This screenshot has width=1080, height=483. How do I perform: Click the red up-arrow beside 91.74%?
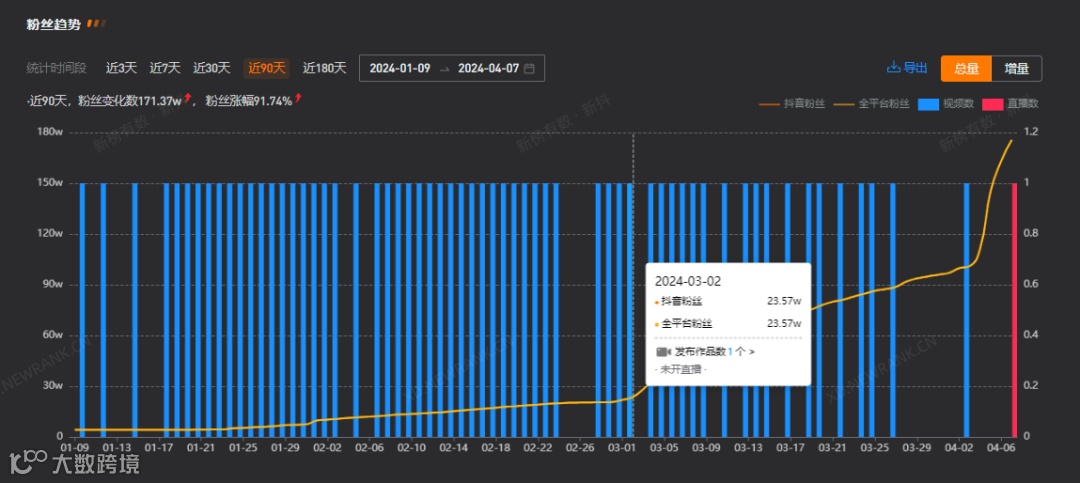298,98
